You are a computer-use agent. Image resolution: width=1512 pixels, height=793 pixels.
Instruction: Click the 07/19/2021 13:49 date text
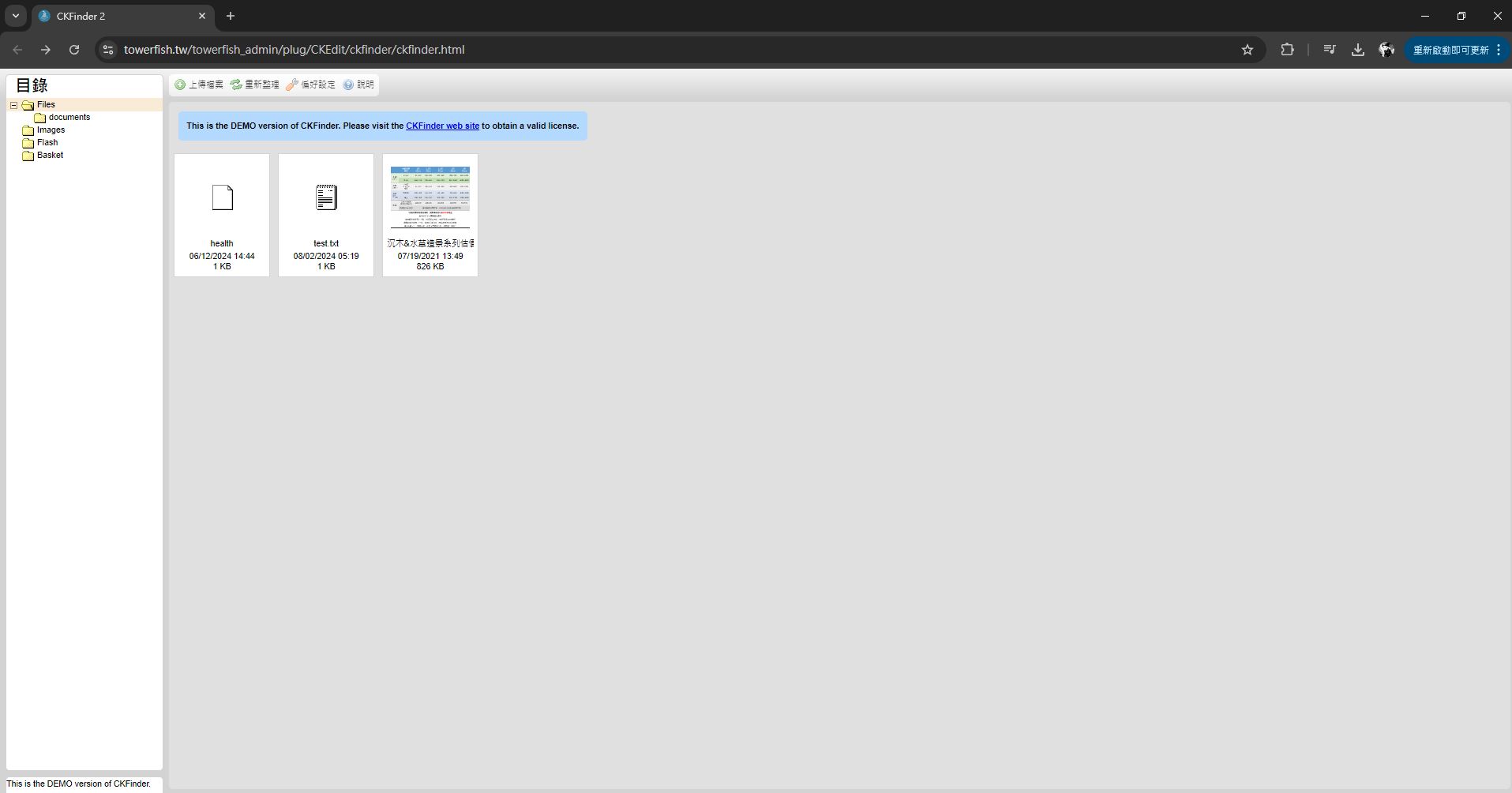click(430, 256)
